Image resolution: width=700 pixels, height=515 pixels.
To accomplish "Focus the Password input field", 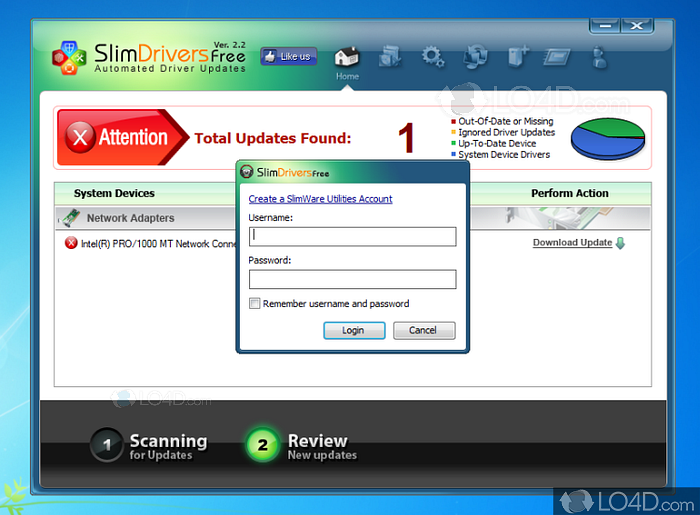I will (353, 279).
